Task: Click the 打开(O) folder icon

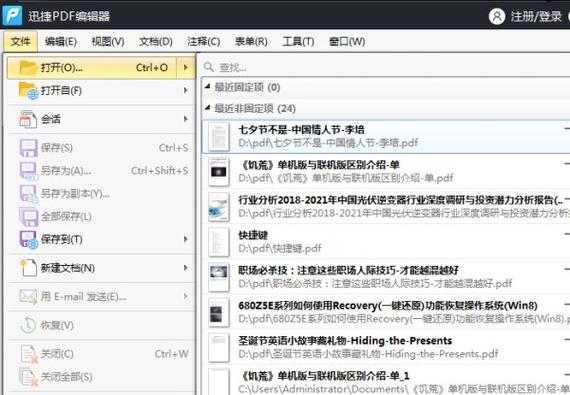Action: (x=28, y=68)
